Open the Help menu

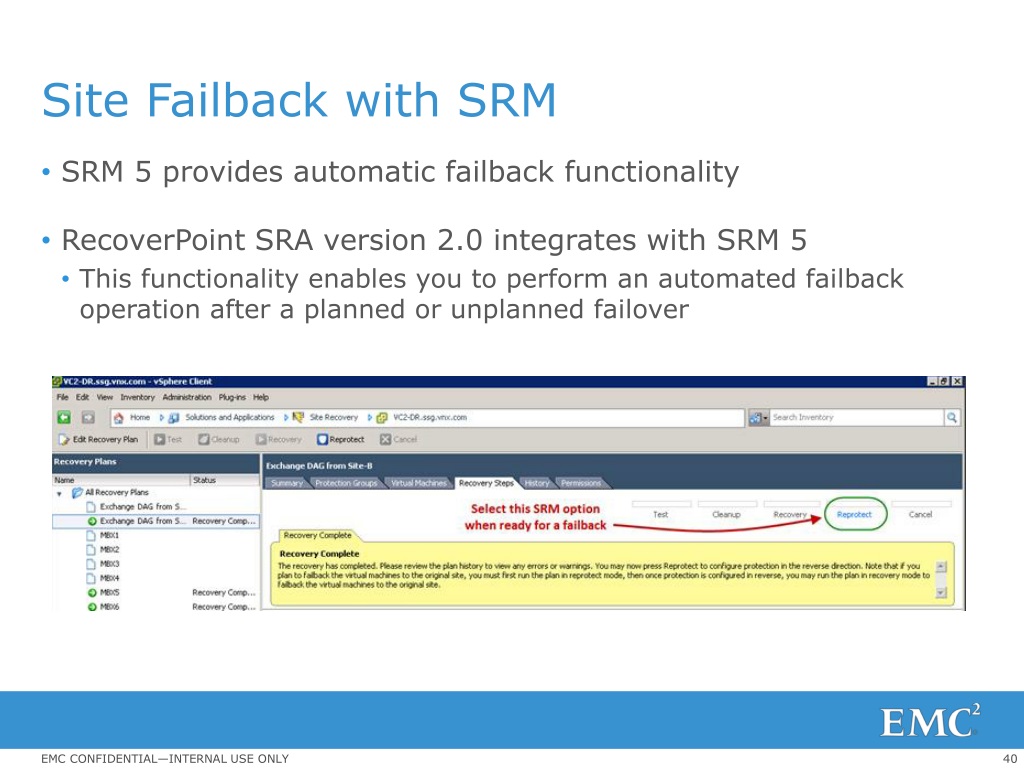click(261, 397)
